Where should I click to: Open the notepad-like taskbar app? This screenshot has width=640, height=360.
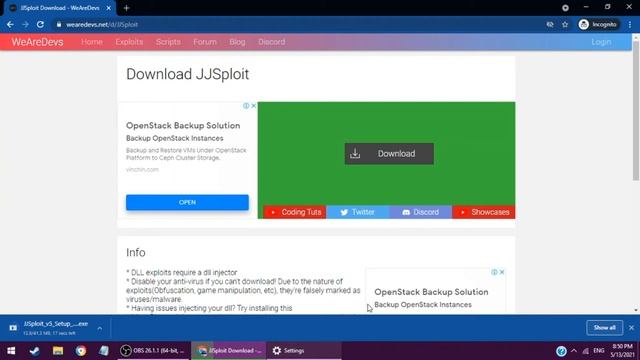click(104, 351)
